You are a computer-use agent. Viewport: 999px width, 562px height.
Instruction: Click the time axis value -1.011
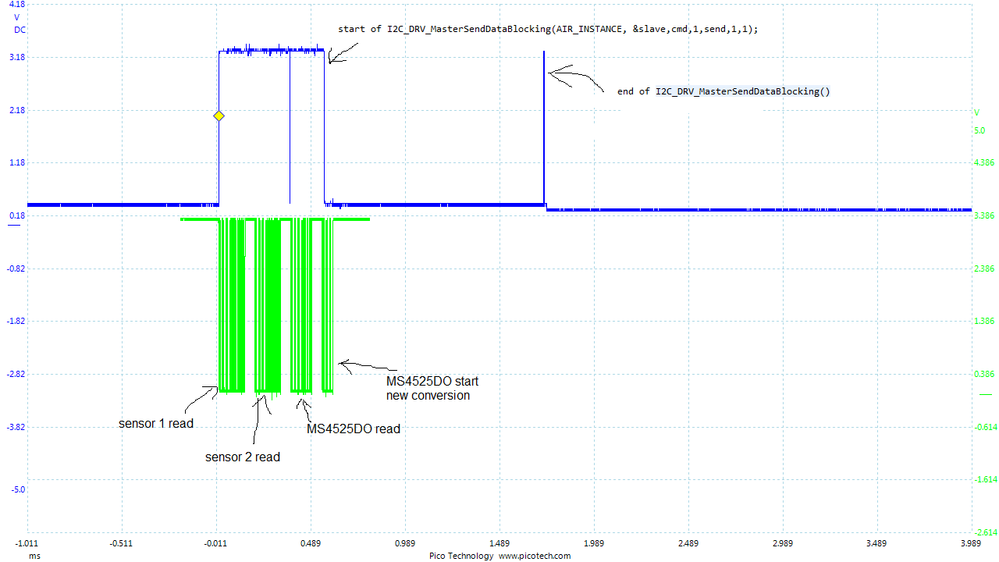27,544
